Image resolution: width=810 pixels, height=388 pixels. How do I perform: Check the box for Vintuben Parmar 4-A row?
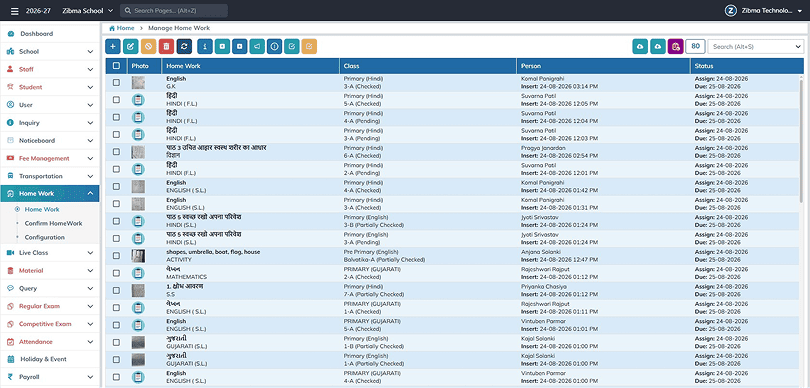tap(116, 377)
